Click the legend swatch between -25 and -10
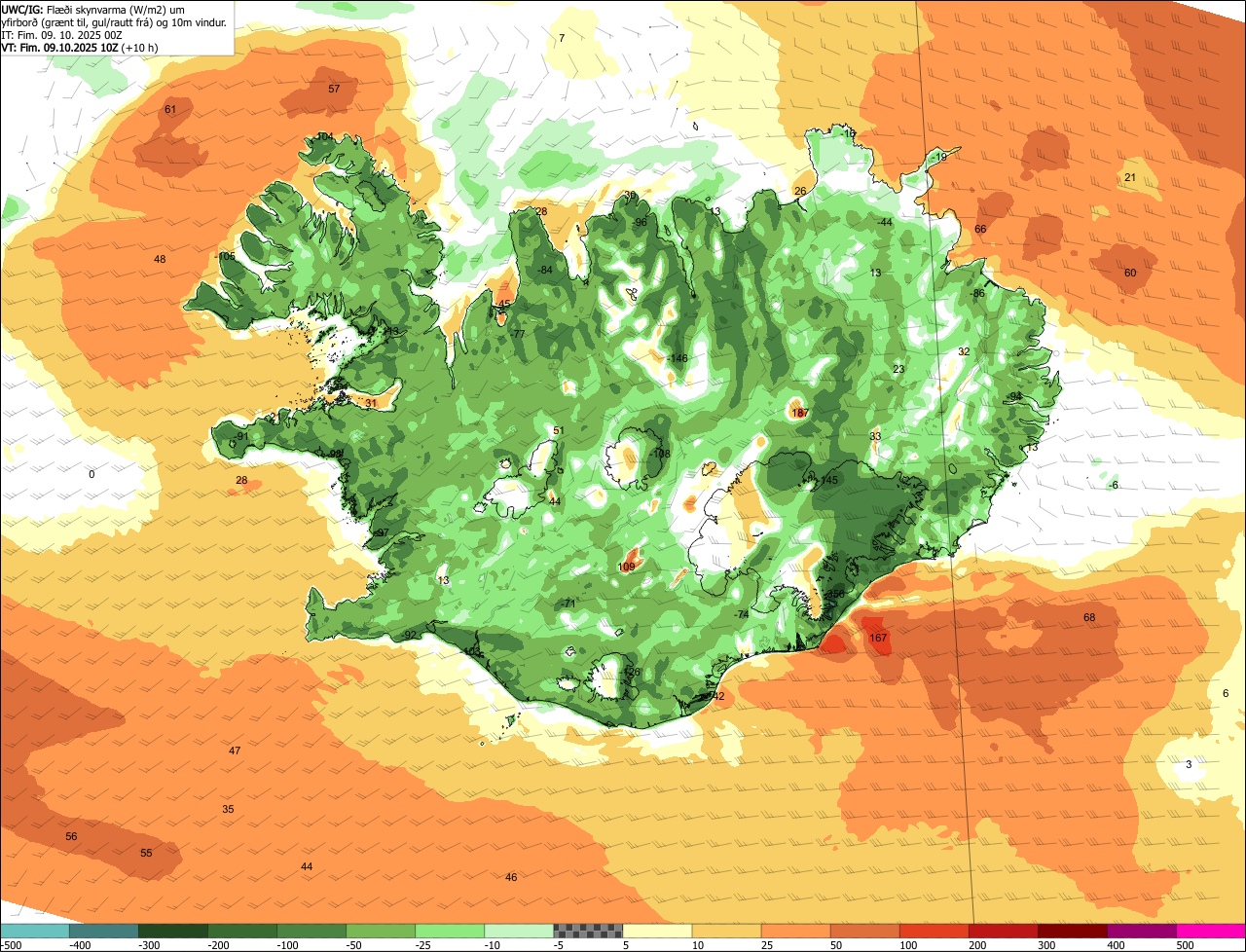The width and height of the screenshot is (1246, 952). (x=450, y=931)
